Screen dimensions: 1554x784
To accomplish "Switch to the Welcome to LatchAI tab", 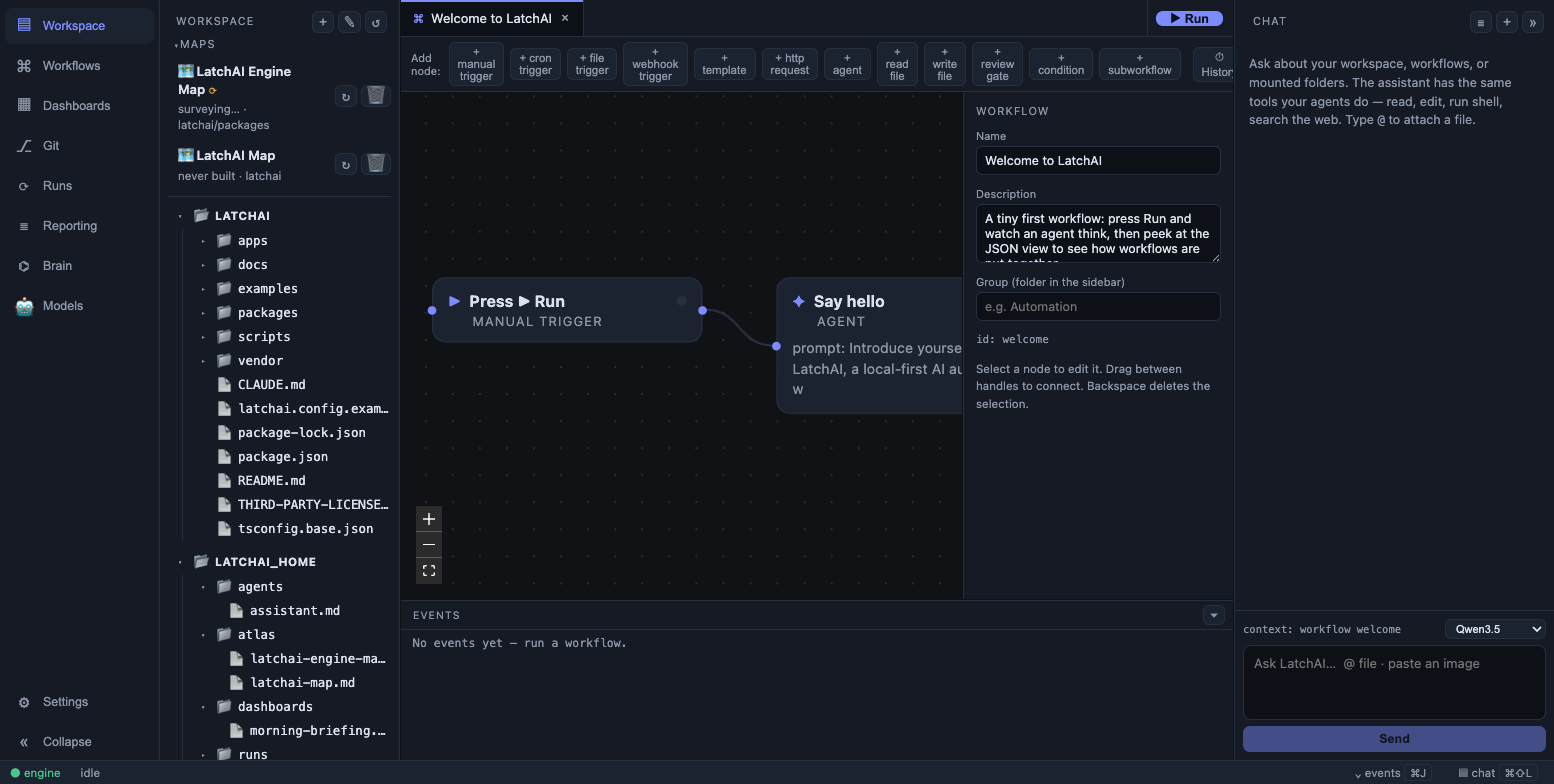I will click(x=491, y=18).
